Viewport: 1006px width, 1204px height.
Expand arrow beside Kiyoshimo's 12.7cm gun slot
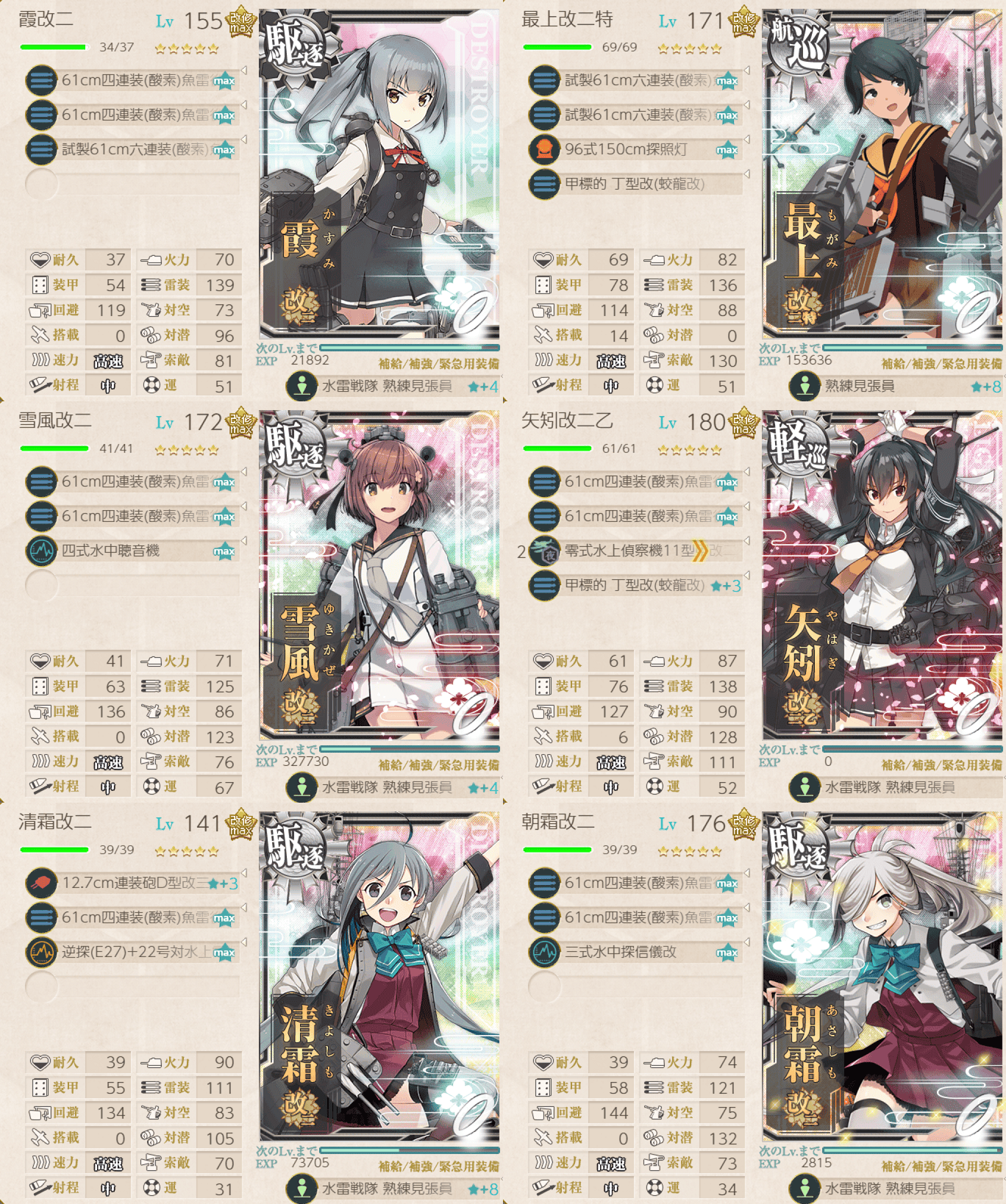(243, 873)
